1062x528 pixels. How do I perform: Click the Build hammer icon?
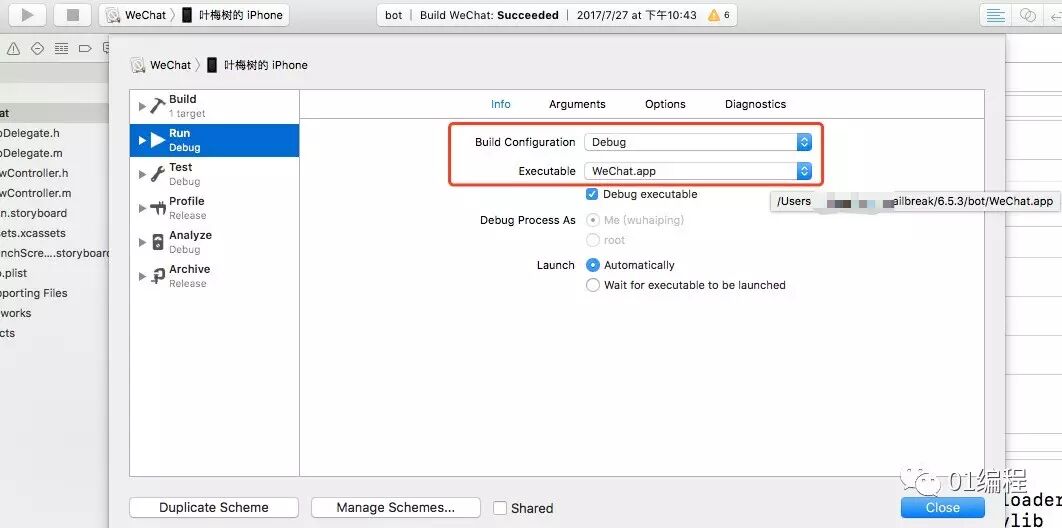pyautogui.click(x=158, y=106)
